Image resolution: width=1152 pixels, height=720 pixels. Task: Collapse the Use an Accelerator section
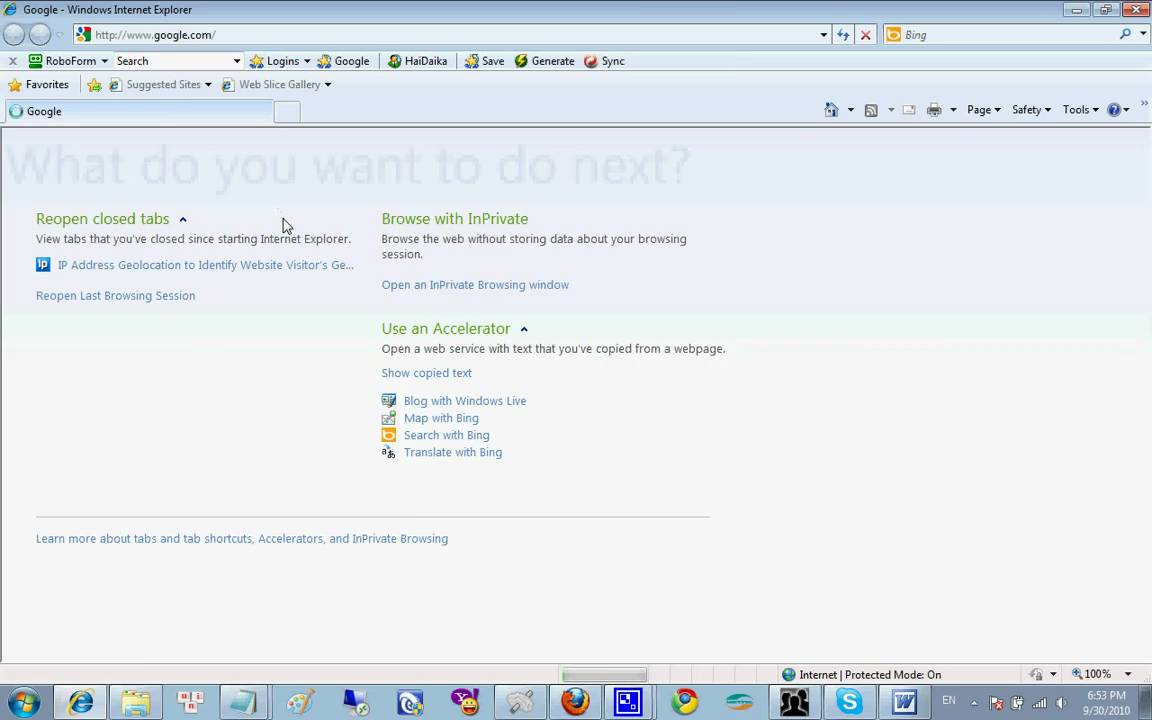[x=524, y=329]
